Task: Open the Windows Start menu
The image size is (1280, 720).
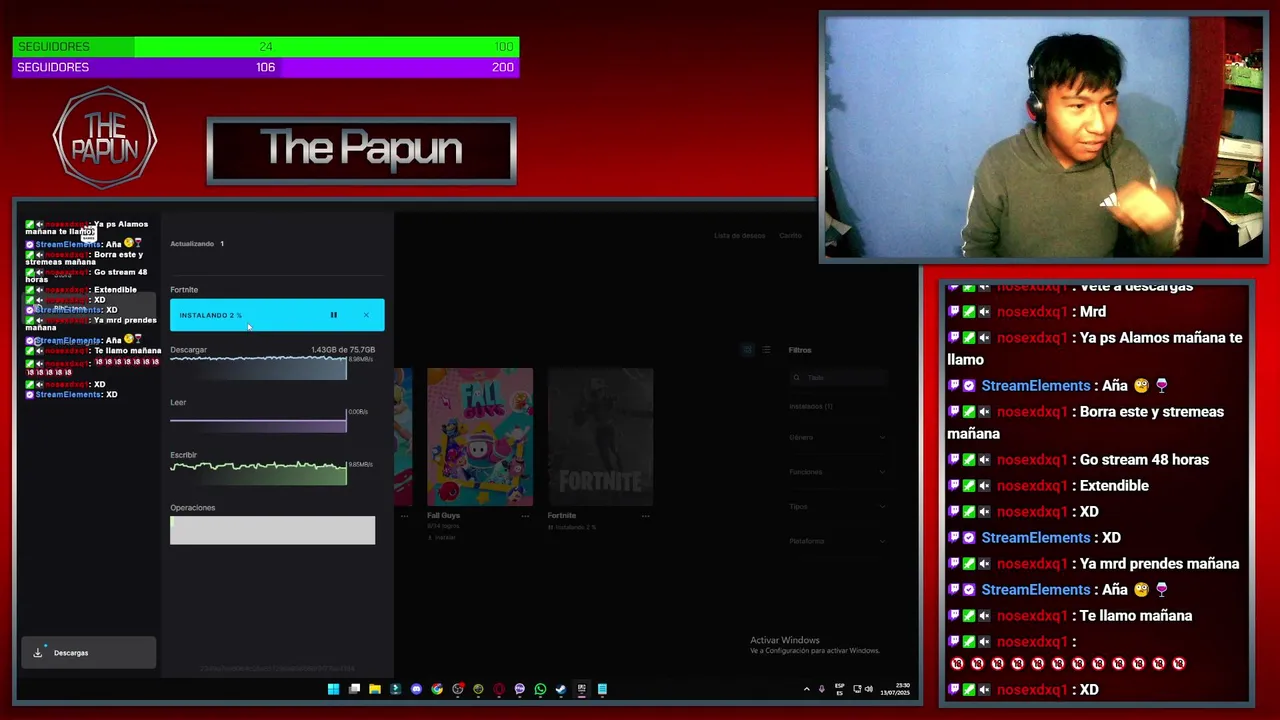Action: [x=333, y=689]
